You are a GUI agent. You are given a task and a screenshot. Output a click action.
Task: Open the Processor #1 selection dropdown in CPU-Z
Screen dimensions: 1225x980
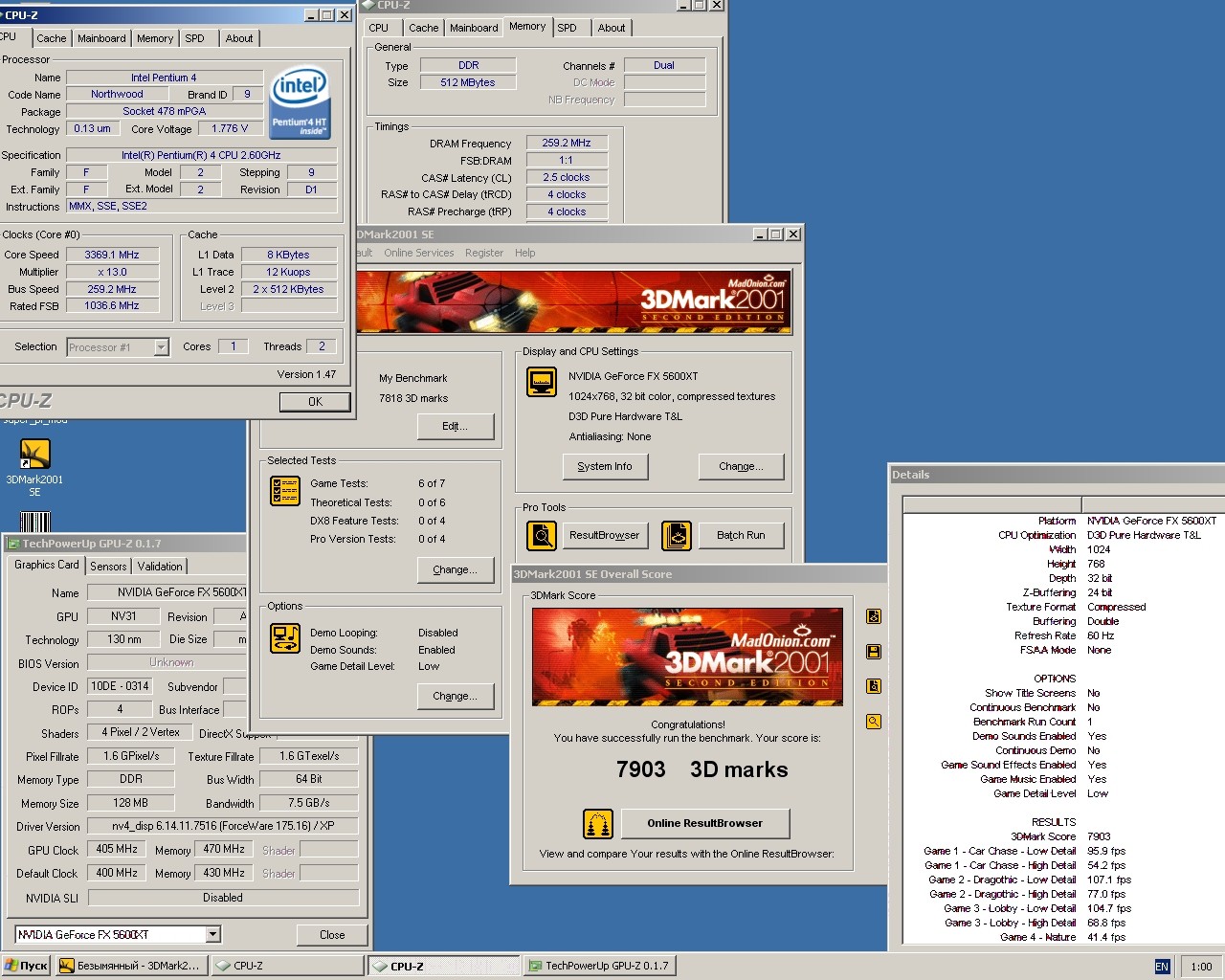point(161,347)
